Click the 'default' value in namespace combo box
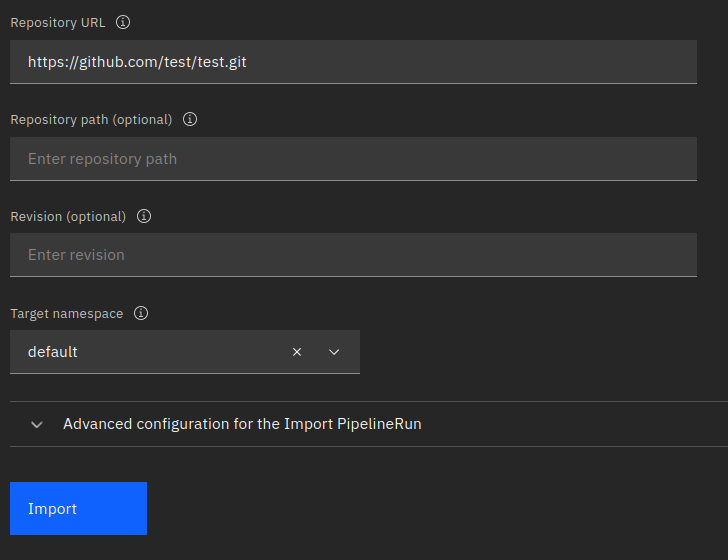The image size is (728, 560). coord(53,352)
